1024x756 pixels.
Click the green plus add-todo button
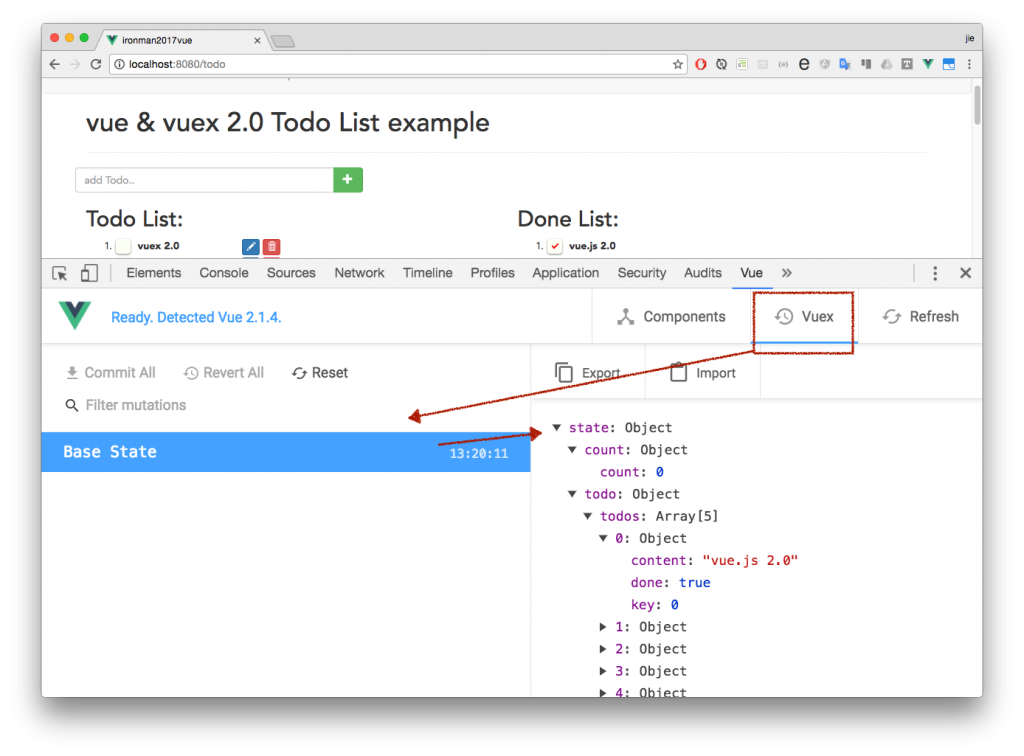tap(347, 180)
